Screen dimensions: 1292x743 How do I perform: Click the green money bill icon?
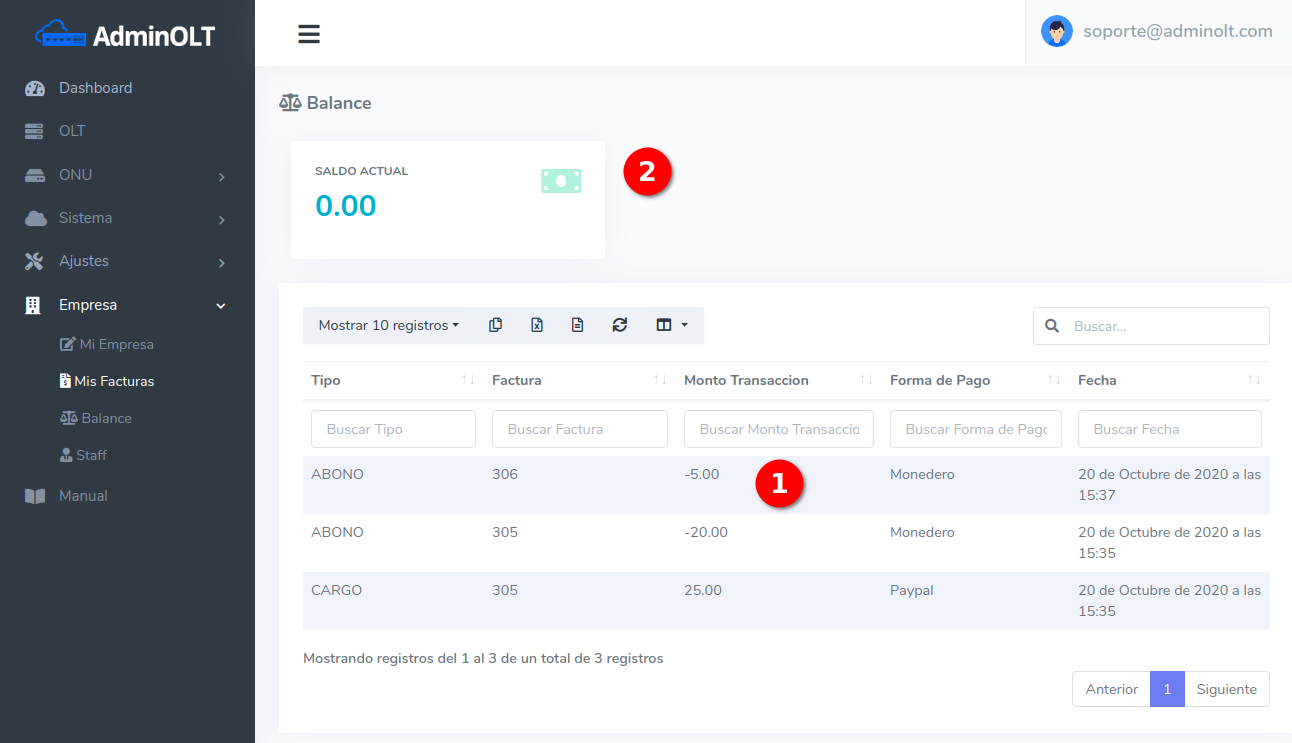point(561,181)
